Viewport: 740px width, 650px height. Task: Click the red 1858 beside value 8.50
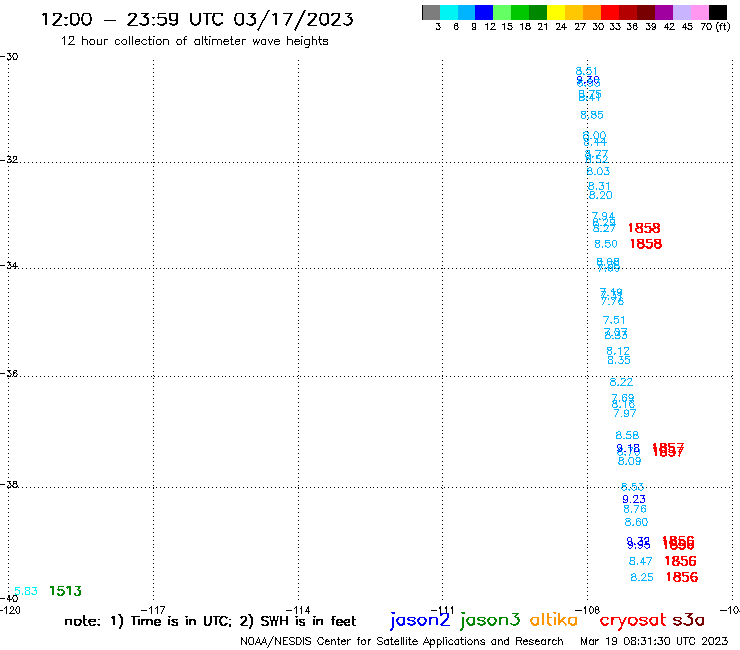pos(646,244)
